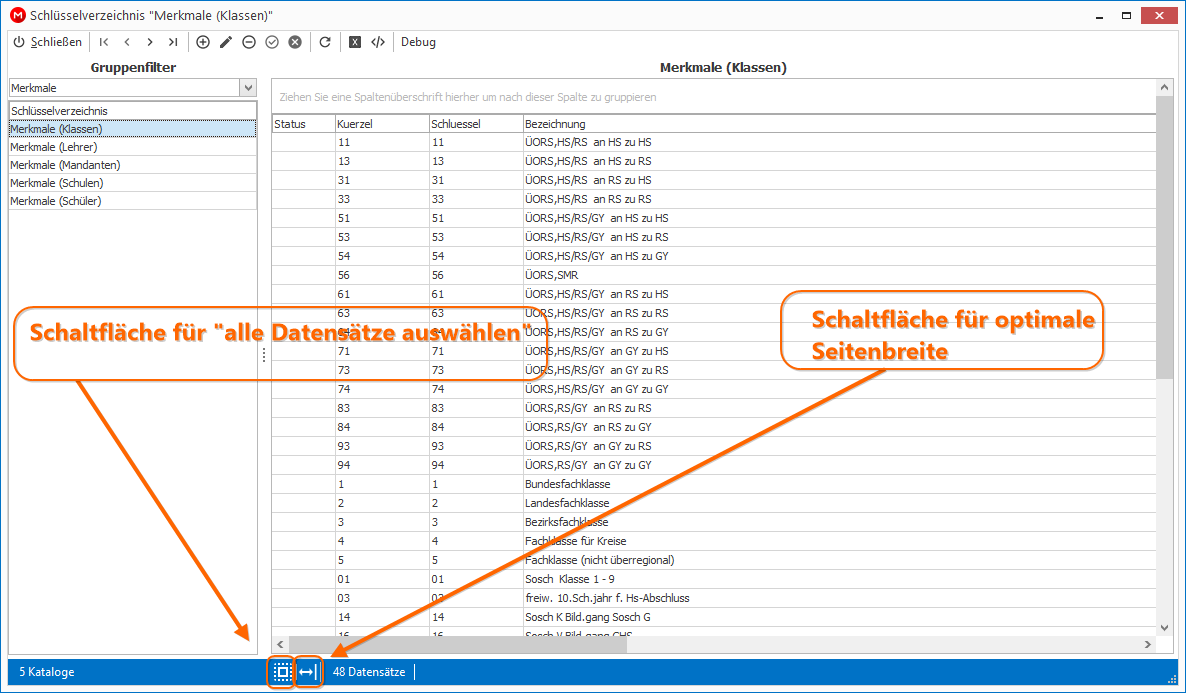
Task: Delete record with minus circle icon
Action: tap(249, 42)
